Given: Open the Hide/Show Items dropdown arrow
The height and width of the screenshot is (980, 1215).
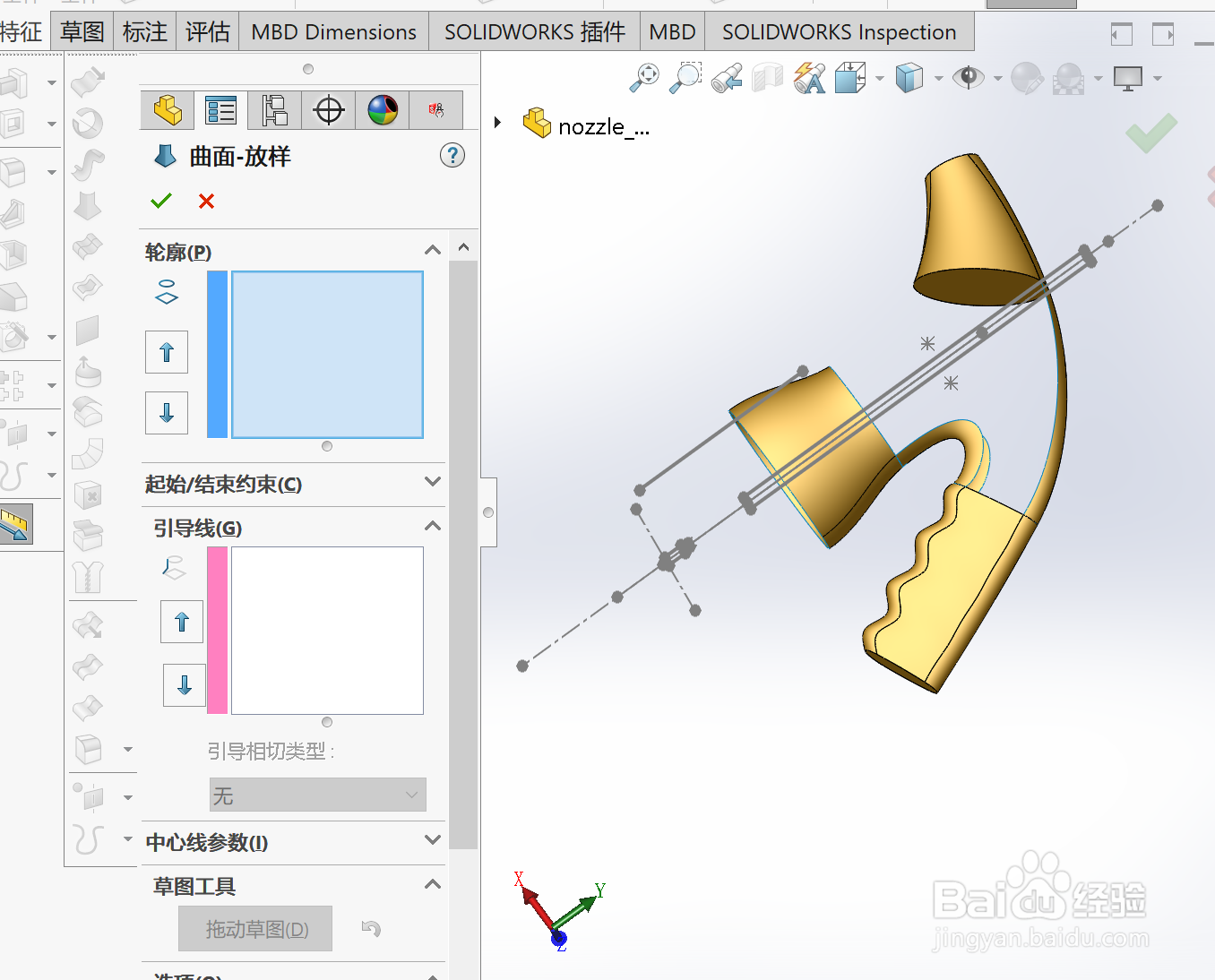Looking at the screenshot, I should [998, 79].
